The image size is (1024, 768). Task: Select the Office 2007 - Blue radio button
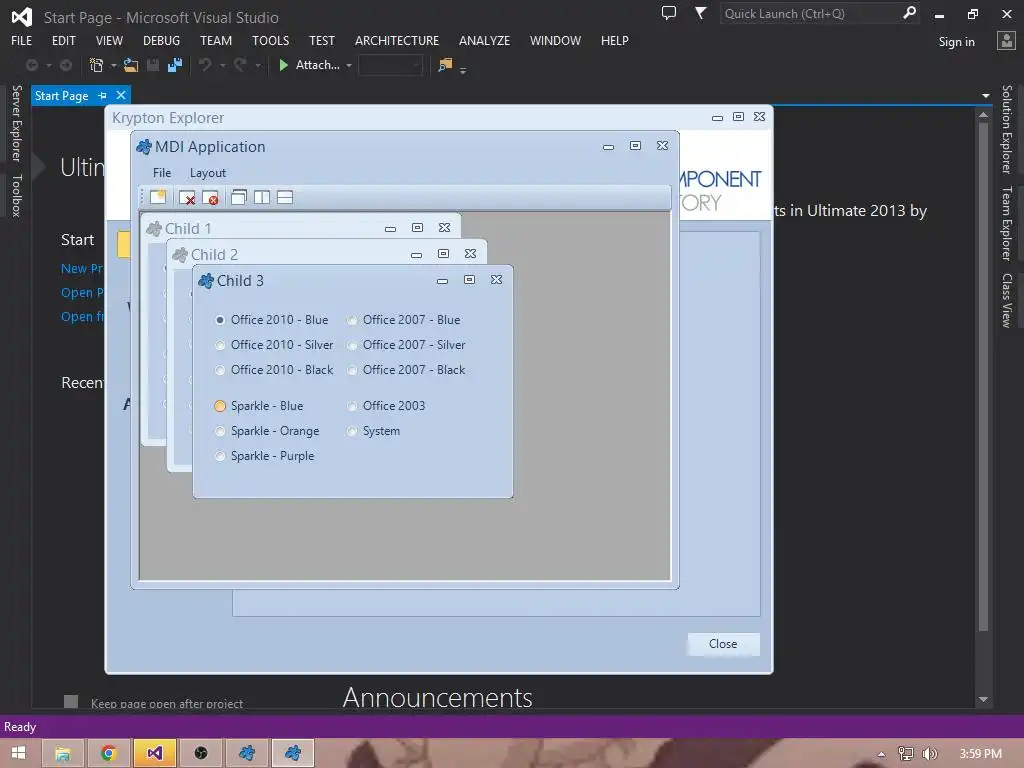click(352, 320)
